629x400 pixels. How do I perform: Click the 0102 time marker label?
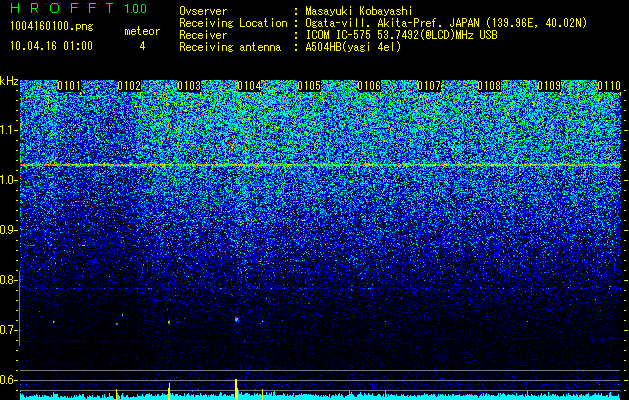129,86
